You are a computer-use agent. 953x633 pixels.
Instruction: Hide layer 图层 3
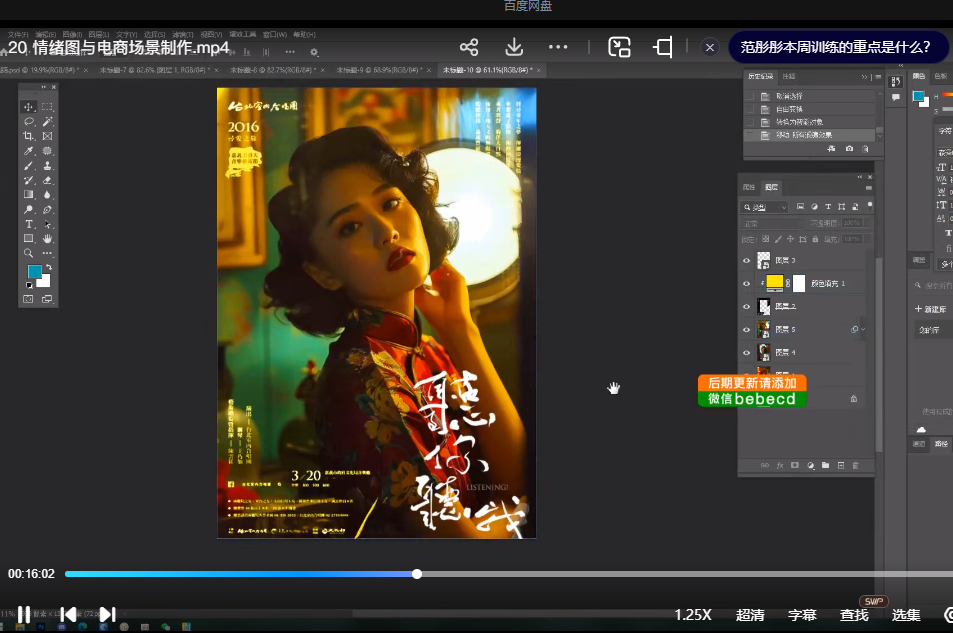[x=746, y=260]
